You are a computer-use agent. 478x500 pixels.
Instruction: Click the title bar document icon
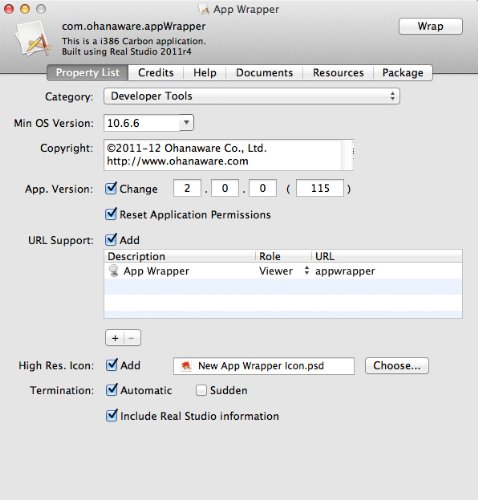point(204,9)
